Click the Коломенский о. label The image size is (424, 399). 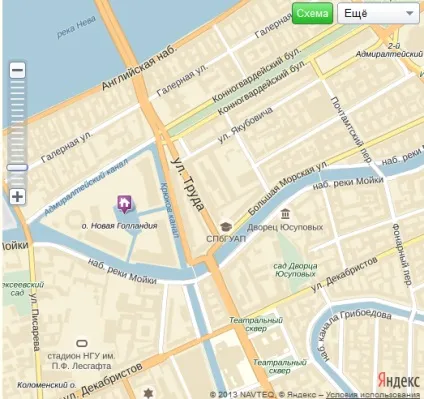tap(47, 385)
